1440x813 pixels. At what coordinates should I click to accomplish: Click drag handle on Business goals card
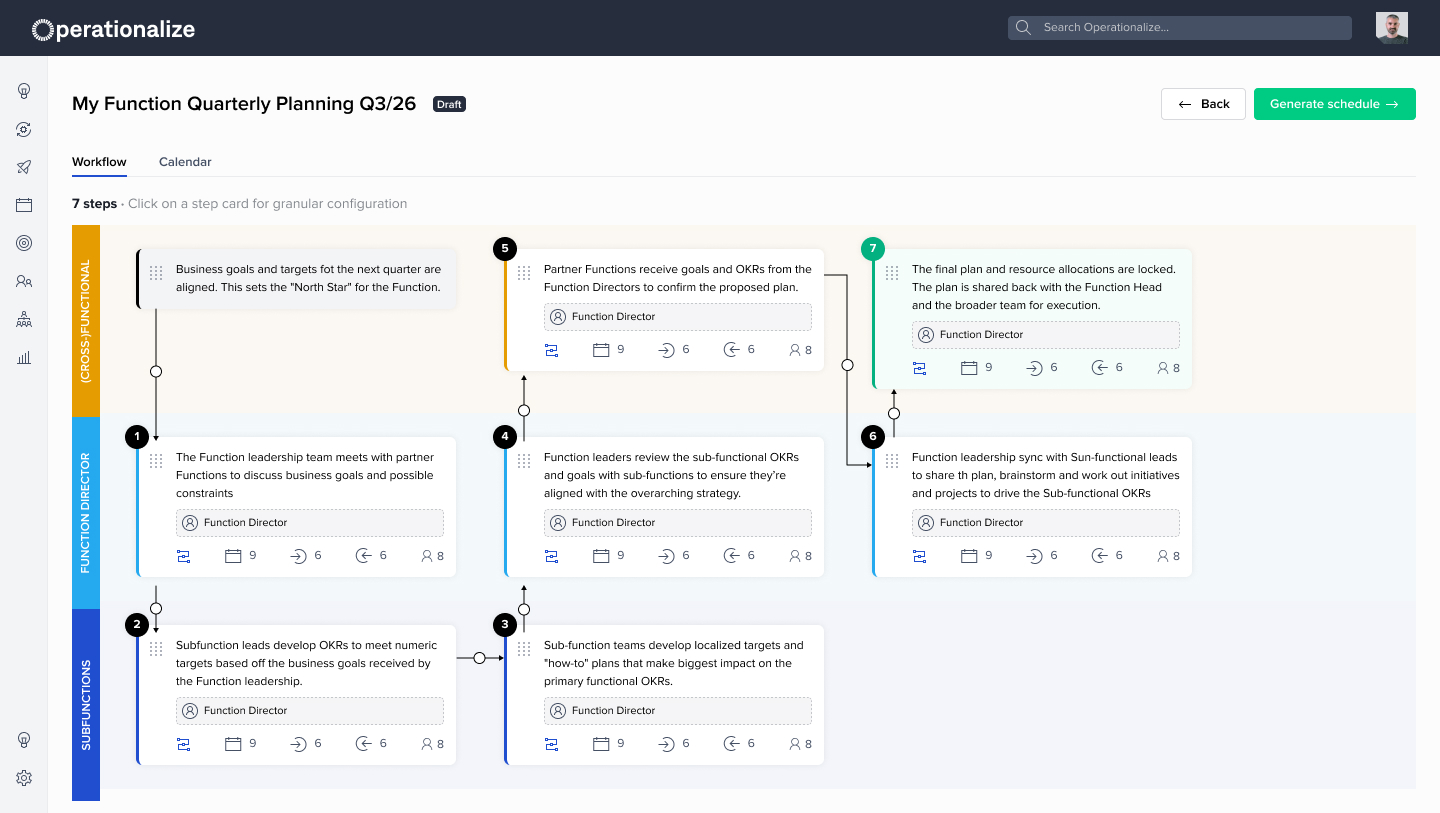coord(156,273)
